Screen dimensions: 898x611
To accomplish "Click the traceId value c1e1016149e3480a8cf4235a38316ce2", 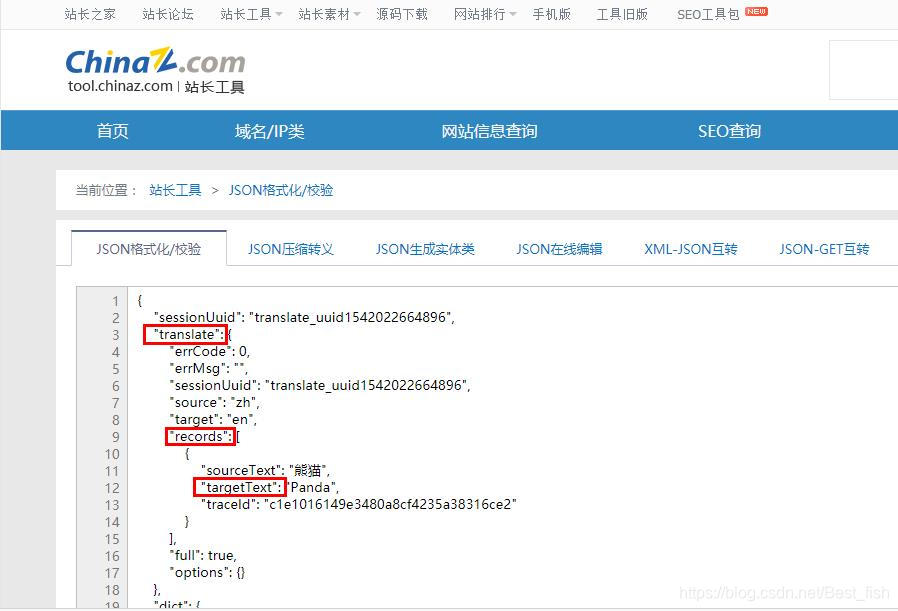I will 391,504.
